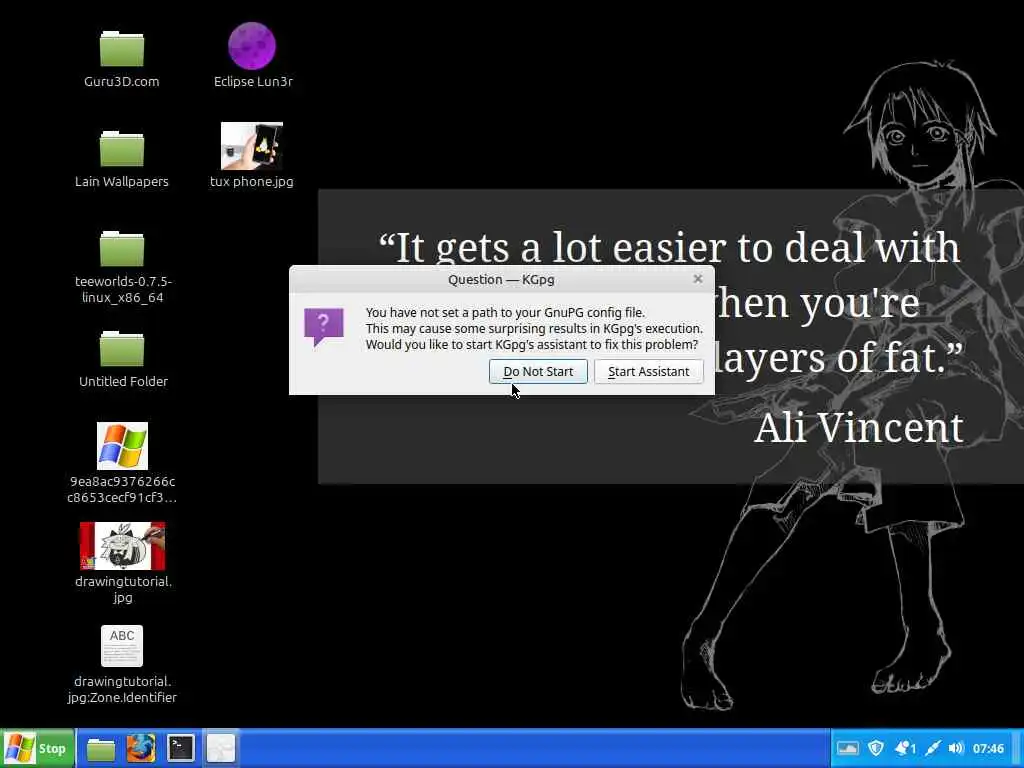
Task: Select the tux phone.jpg thumbnail
Action: pos(252,146)
